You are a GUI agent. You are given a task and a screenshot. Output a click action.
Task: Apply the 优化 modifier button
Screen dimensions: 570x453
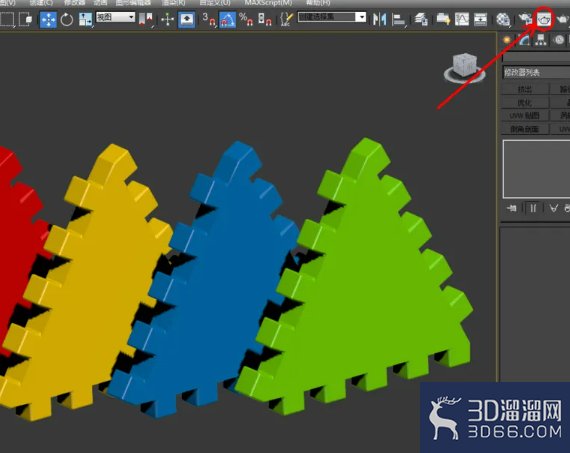point(525,103)
